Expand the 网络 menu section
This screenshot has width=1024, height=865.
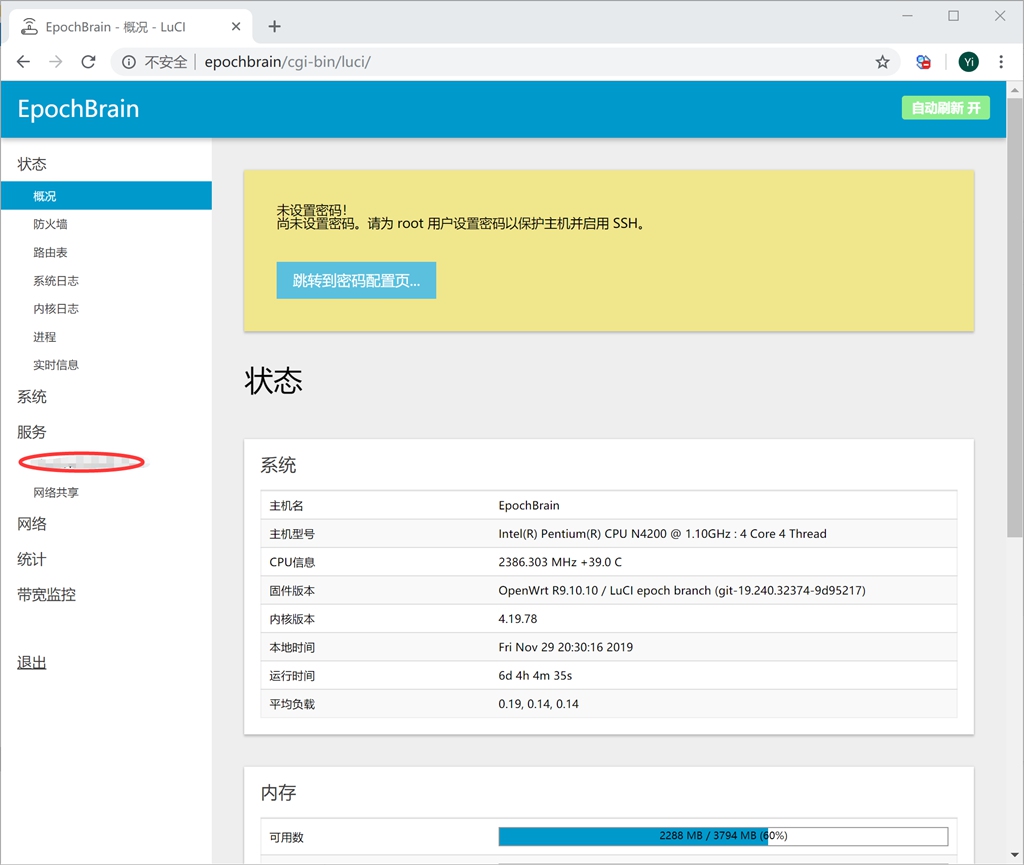(x=32, y=524)
